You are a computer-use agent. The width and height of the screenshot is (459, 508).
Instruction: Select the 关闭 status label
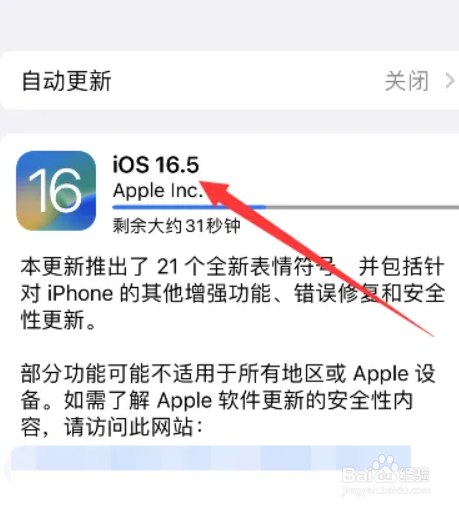click(407, 81)
